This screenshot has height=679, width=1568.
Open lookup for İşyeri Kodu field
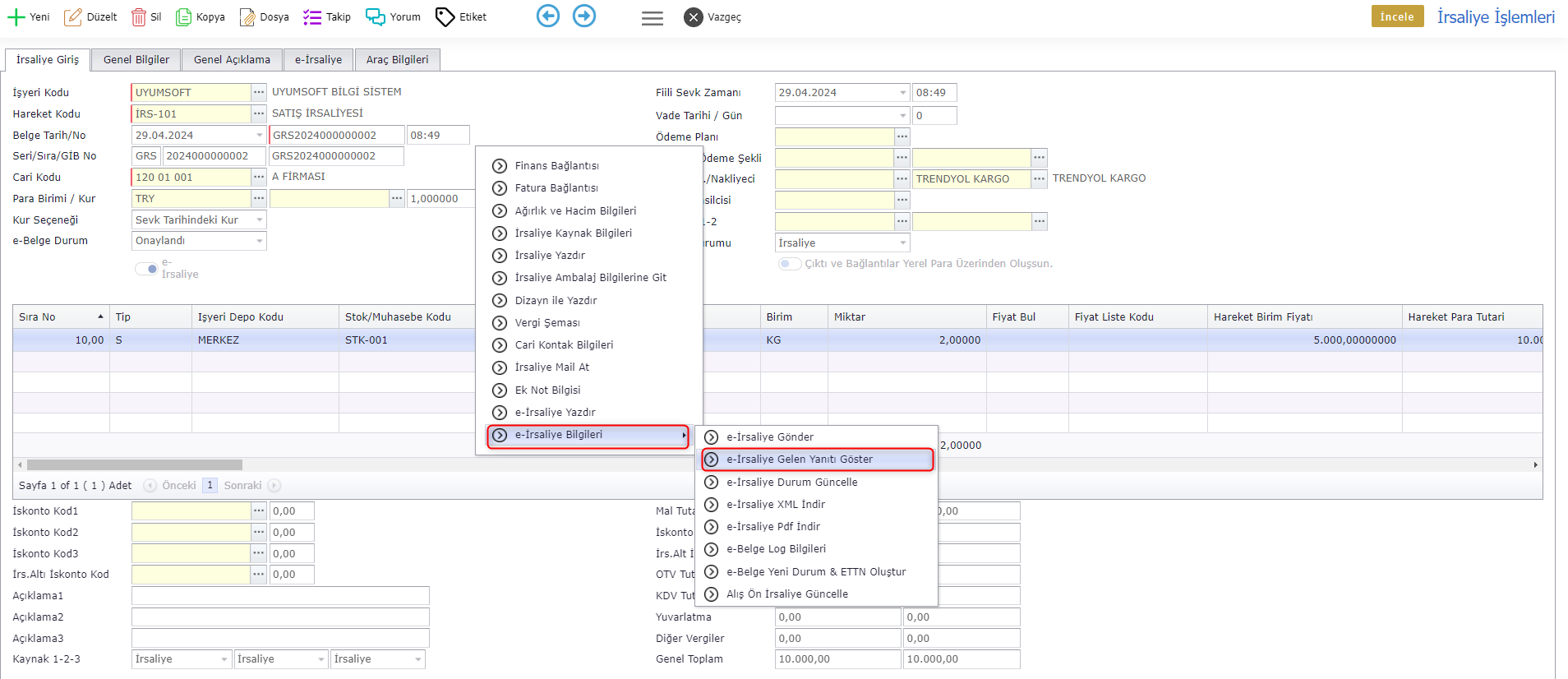[x=259, y=92]
